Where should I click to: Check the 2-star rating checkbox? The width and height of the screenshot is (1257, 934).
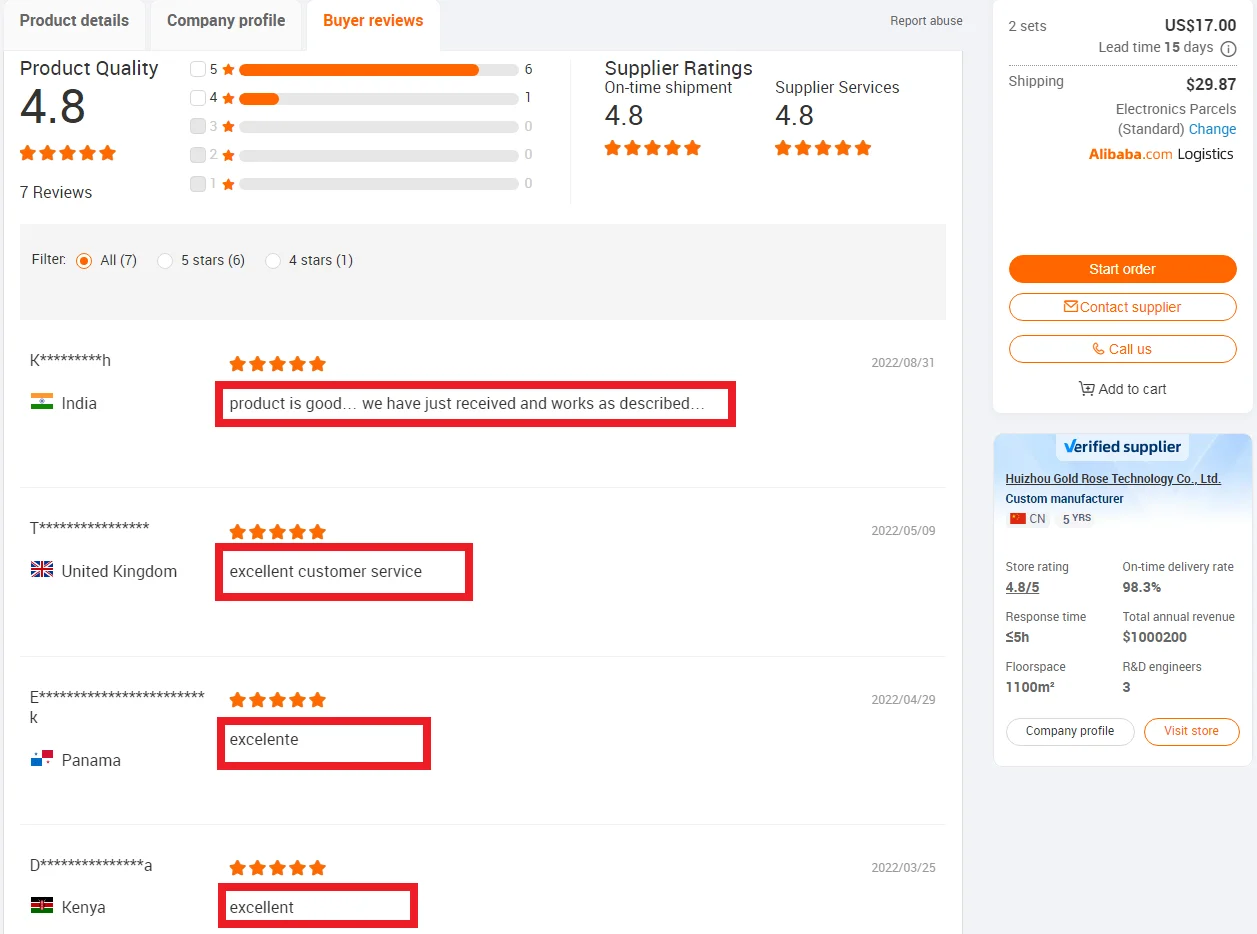click(198, 154)
